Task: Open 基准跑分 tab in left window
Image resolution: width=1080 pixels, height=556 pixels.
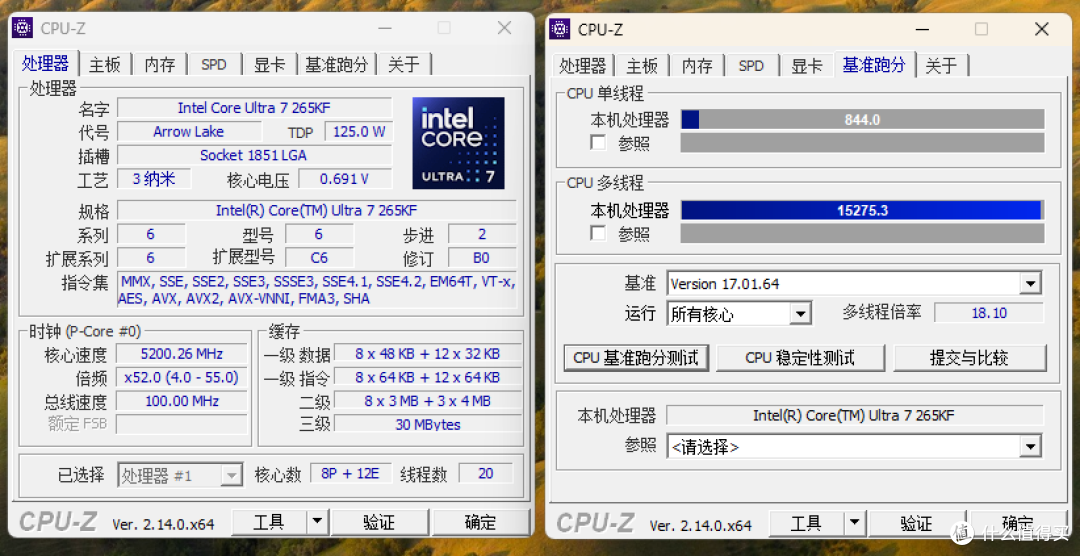Action: pos(337,65)
